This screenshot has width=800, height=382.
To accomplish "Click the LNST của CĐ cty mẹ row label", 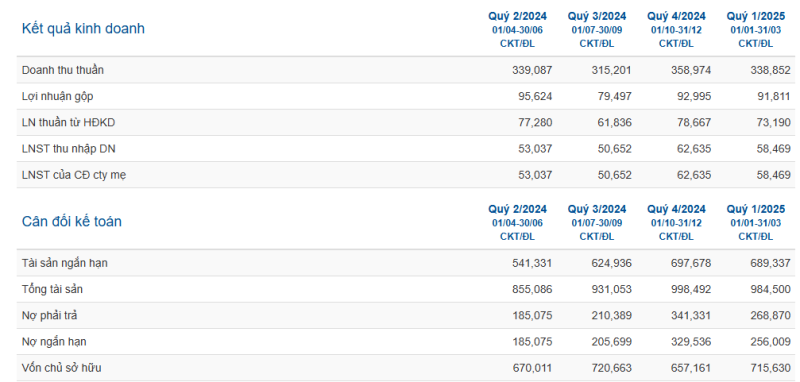I will pos(74,175).
